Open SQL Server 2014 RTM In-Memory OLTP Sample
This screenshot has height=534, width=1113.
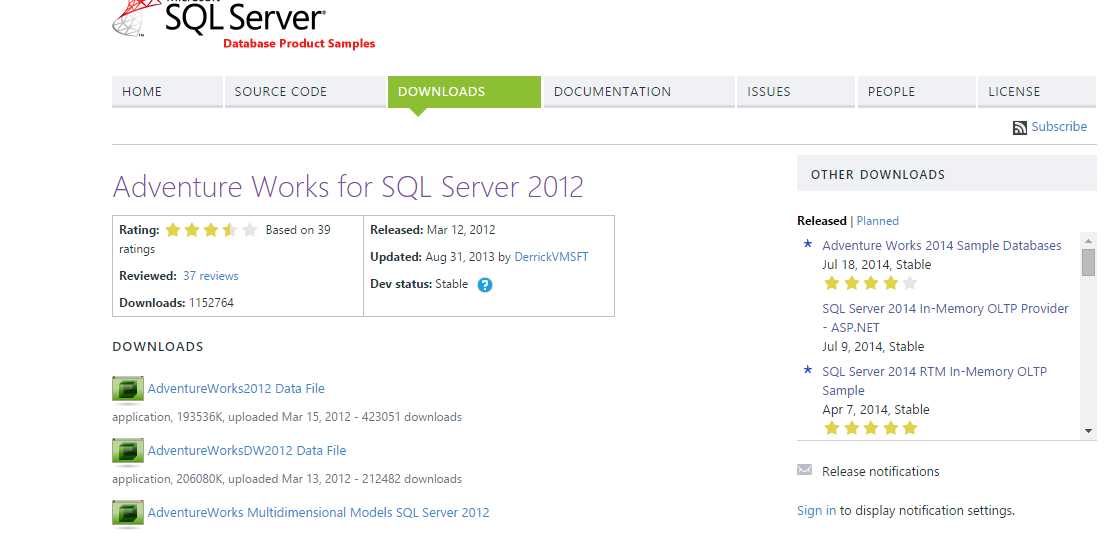[x=934, y=381]
